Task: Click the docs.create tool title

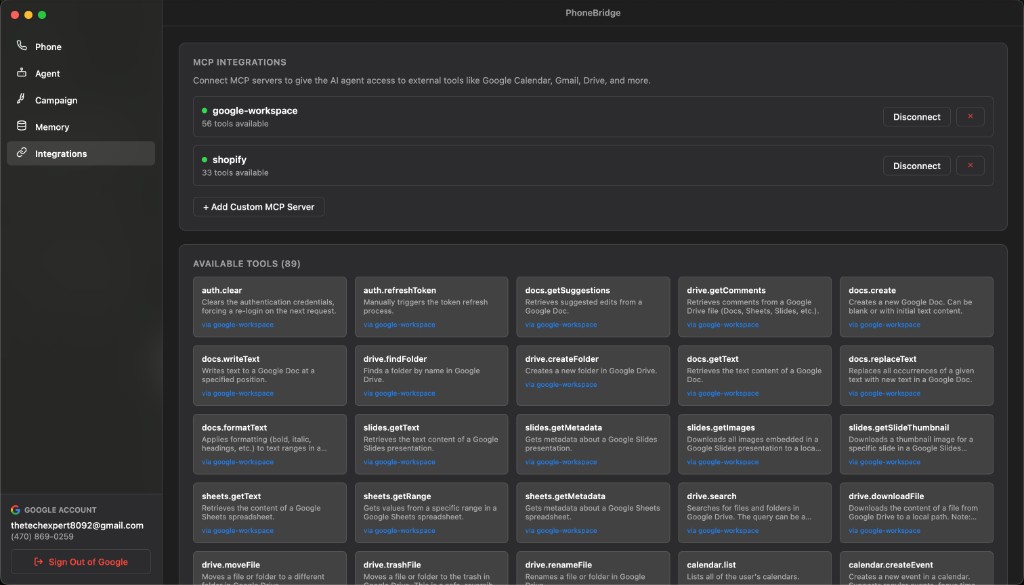Action: pyautogui.click(x=872, y=291)
